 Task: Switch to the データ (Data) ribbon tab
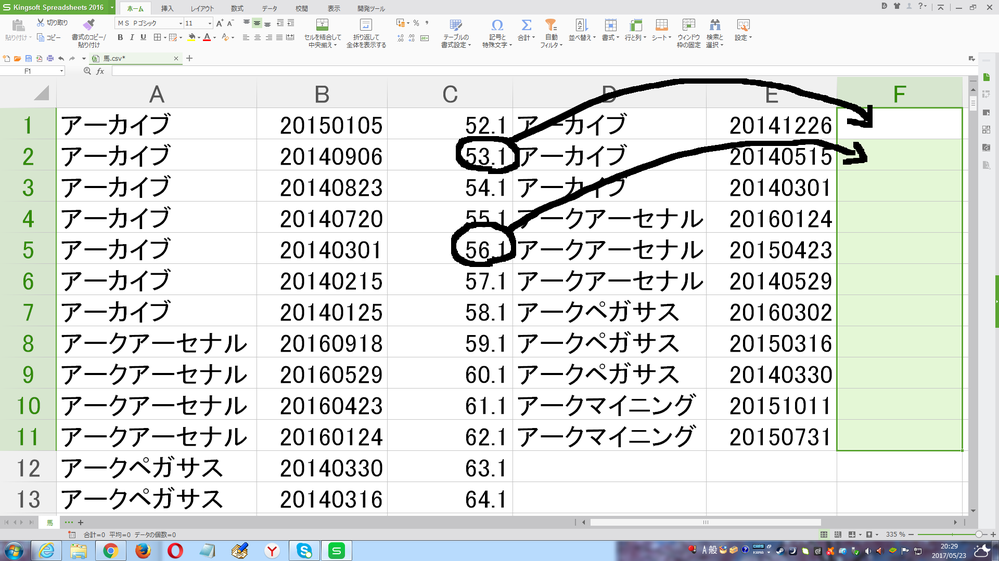pos(269,7)
